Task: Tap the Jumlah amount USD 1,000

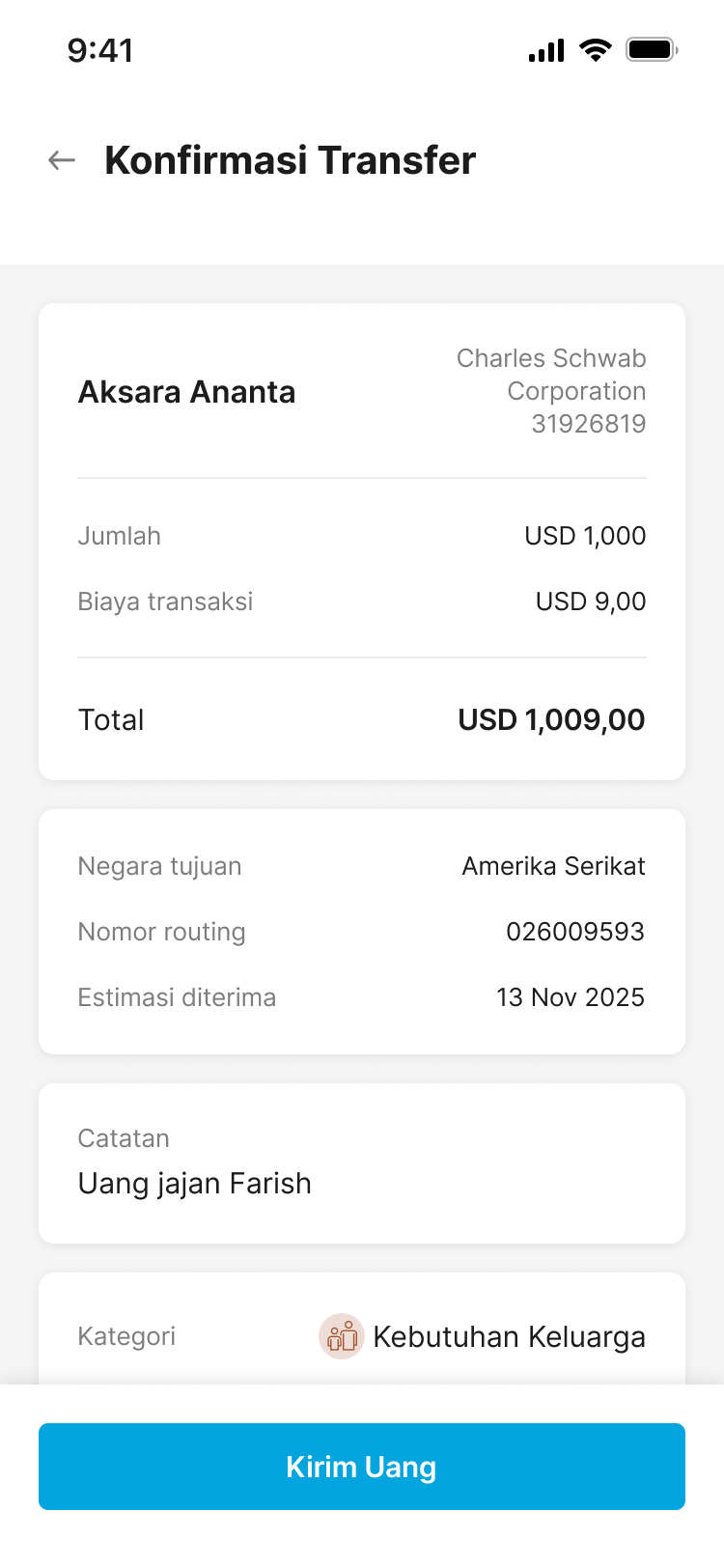Action: 585,536
